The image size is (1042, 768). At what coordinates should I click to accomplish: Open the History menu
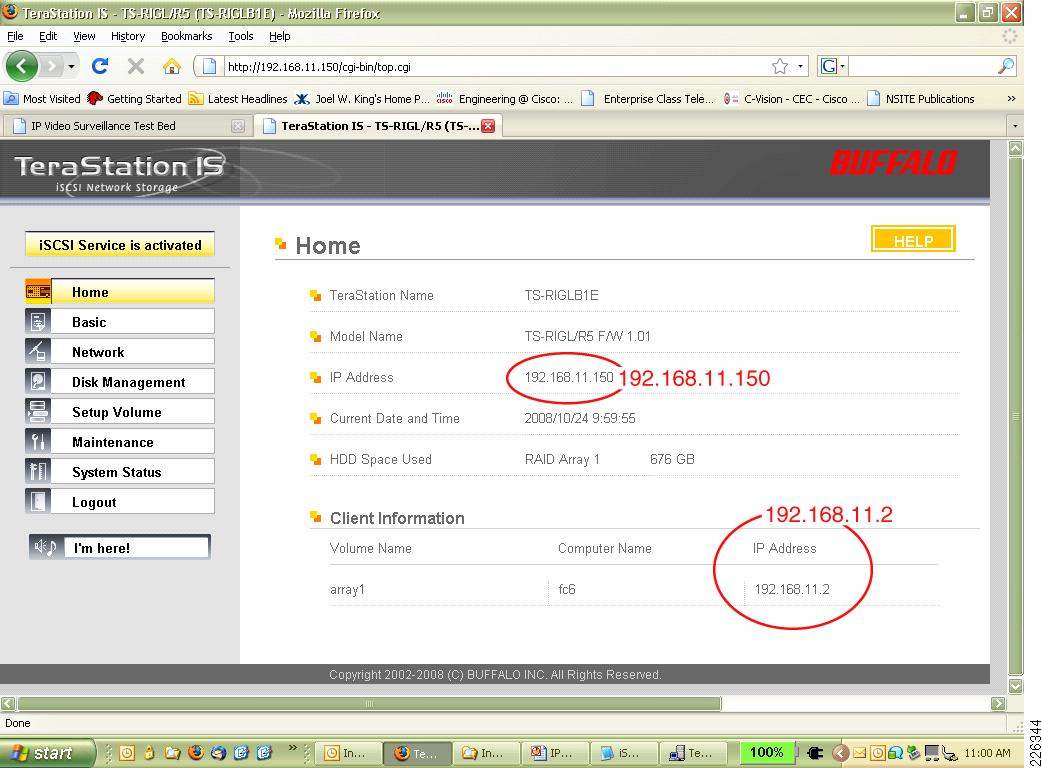tap(128, 36)
